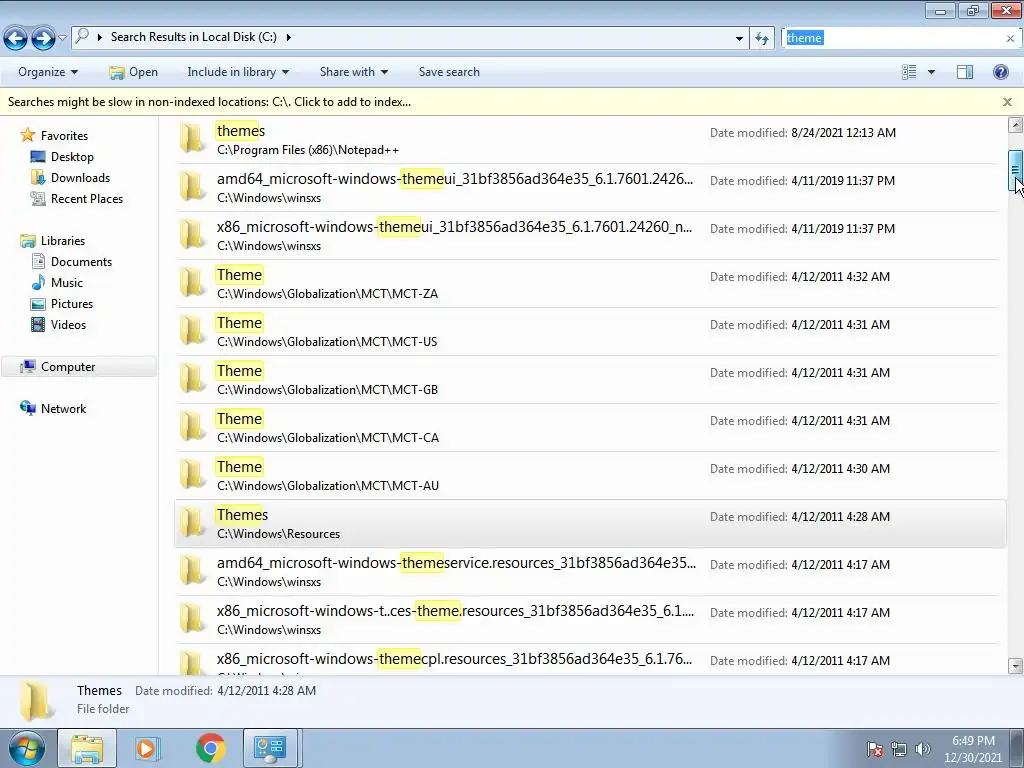Click the Action Center flag tray icon
1024x768 pixels.
[874, 749]
